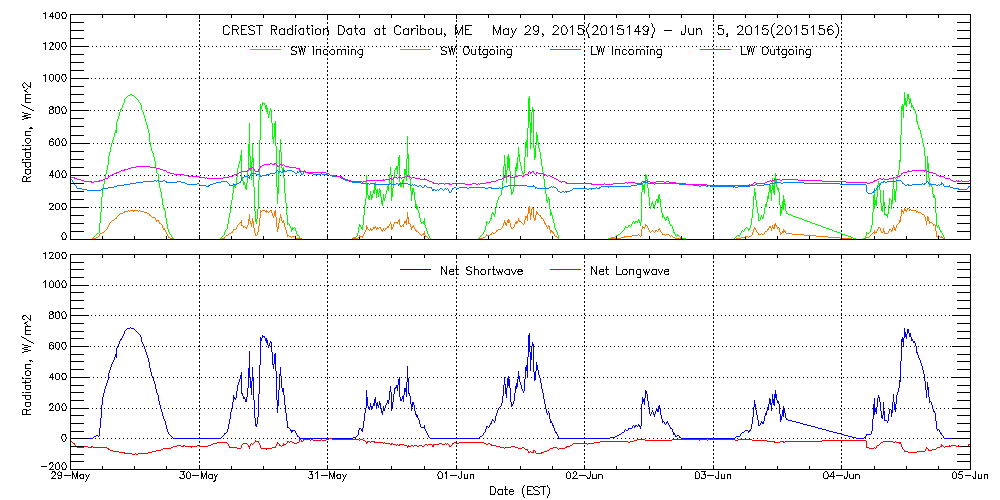Select the Net Shortwave legend label

(x=481, y=270)
